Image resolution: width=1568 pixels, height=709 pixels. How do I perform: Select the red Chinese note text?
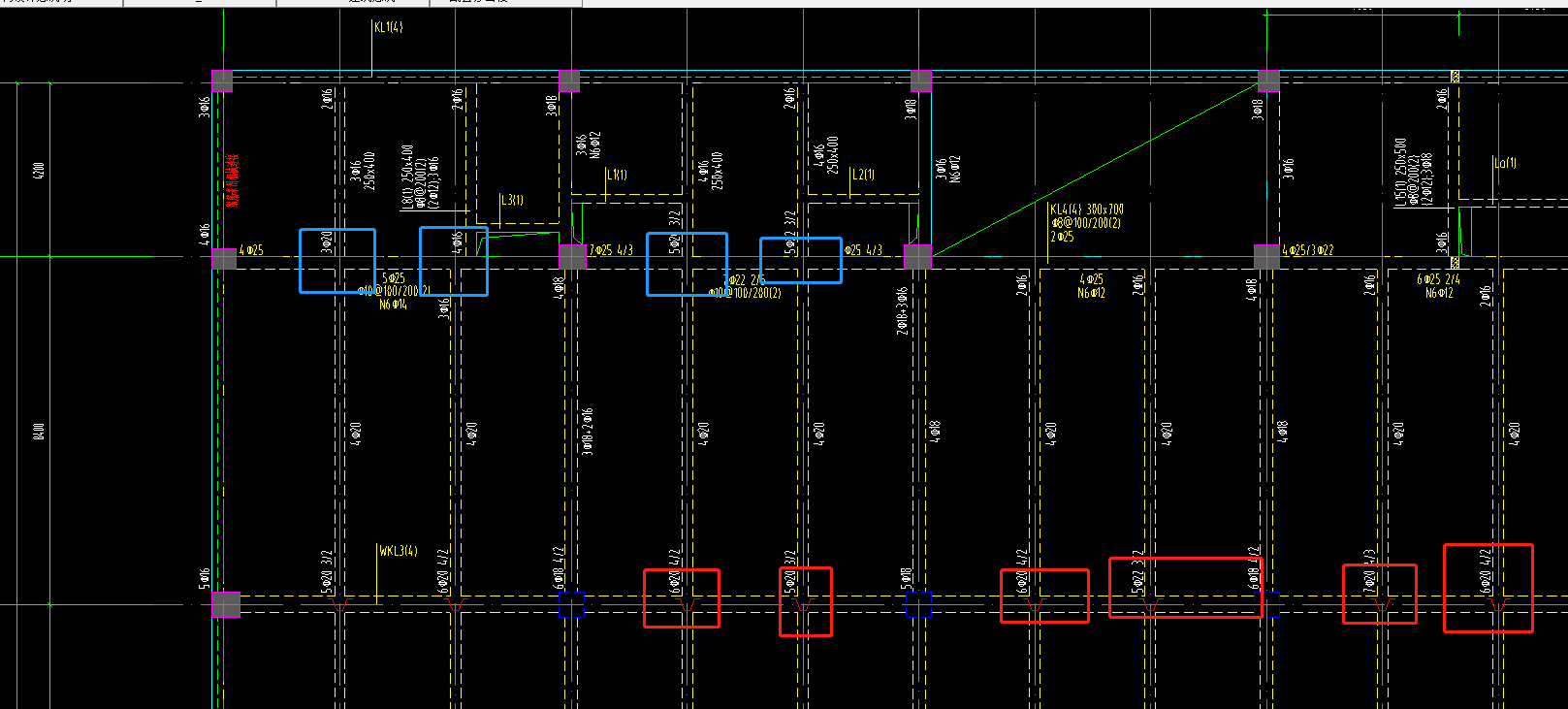(x=233, y=180)
